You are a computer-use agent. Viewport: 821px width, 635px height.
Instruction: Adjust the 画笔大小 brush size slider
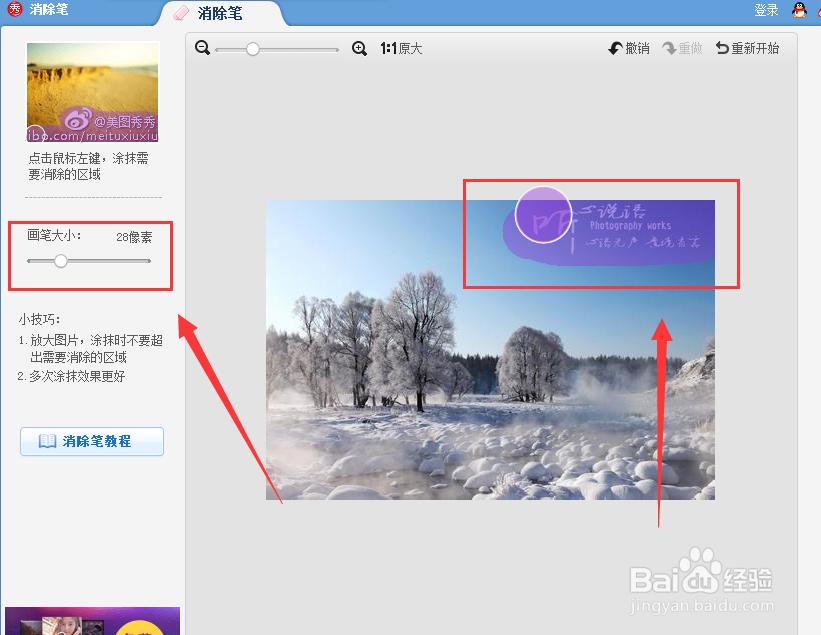point(60,261)
